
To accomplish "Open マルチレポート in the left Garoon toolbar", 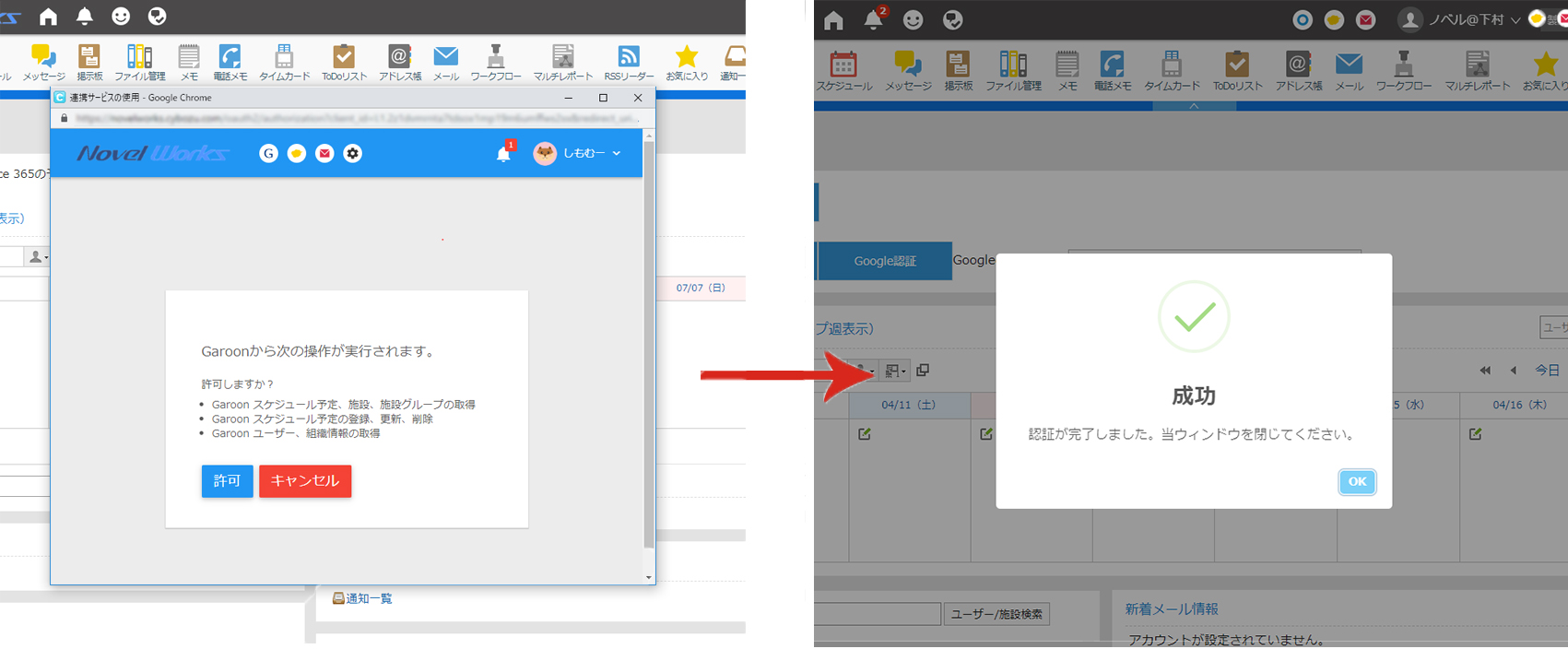I will point(562,63).
